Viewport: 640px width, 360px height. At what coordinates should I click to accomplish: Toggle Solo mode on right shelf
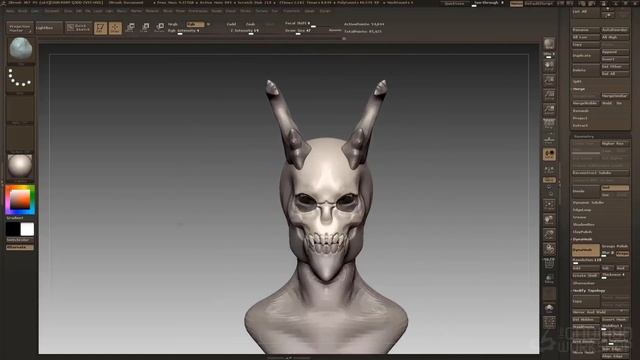tap(549, 308)
